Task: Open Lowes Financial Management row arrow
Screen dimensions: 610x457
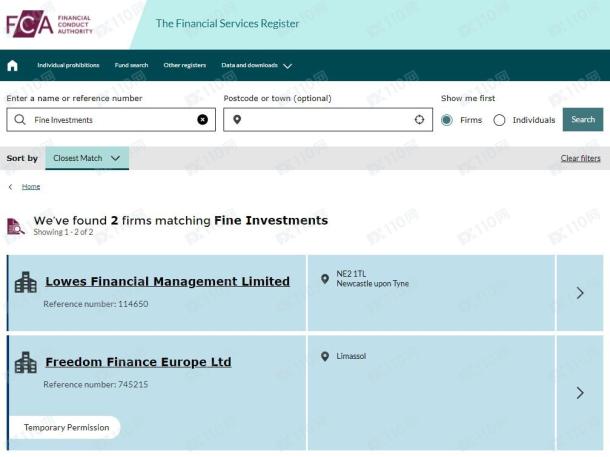Action: tap(580, 293)
